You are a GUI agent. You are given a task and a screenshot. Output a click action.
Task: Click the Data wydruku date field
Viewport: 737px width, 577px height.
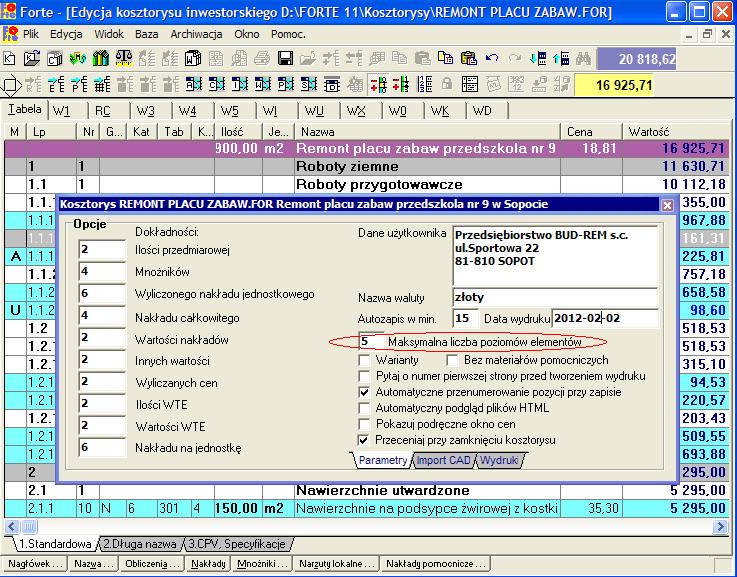[x=605, y=318]
